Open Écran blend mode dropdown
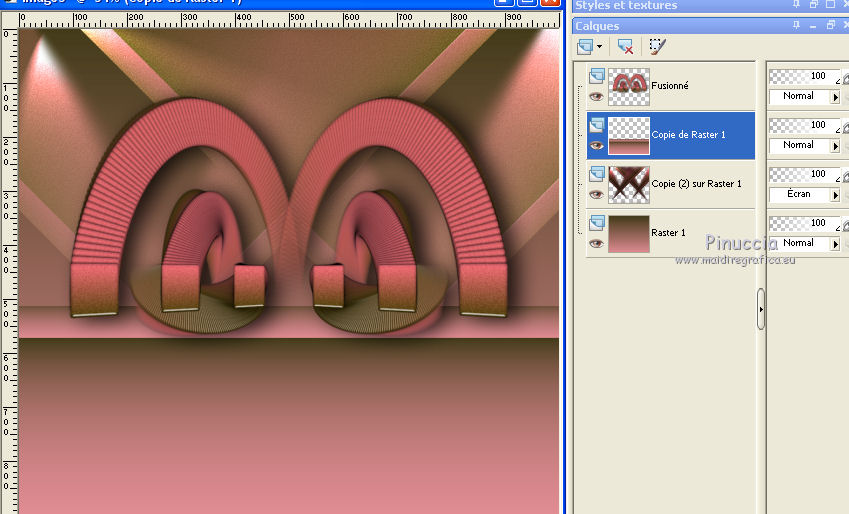 835,194
